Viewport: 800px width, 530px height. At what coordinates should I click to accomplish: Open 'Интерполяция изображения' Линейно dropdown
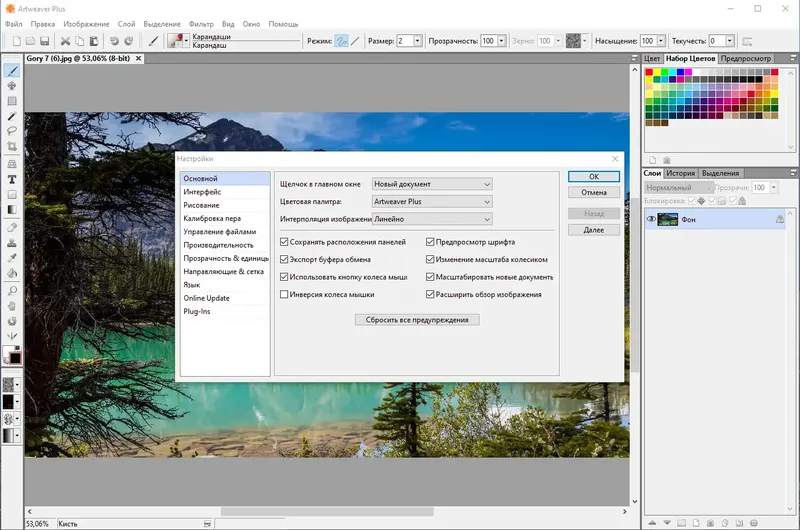432,219
